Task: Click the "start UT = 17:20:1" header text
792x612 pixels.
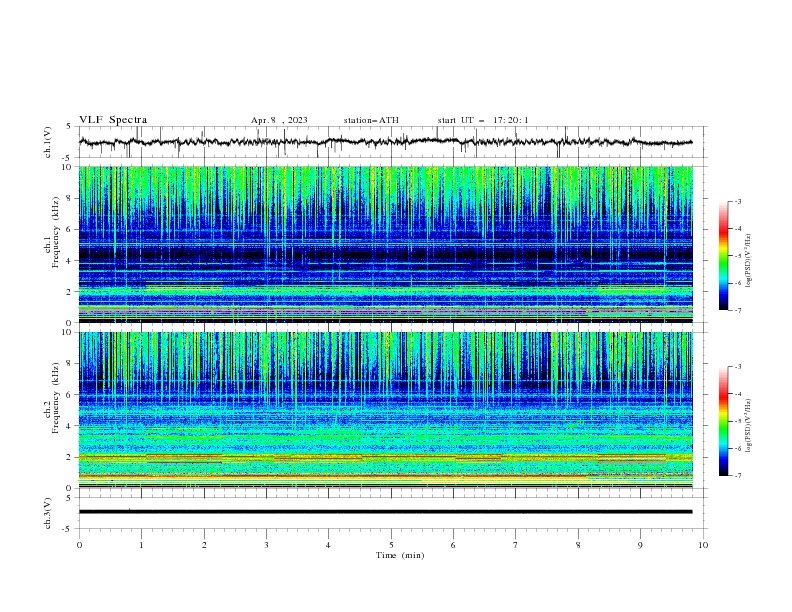Action: (x=483, y=120)
